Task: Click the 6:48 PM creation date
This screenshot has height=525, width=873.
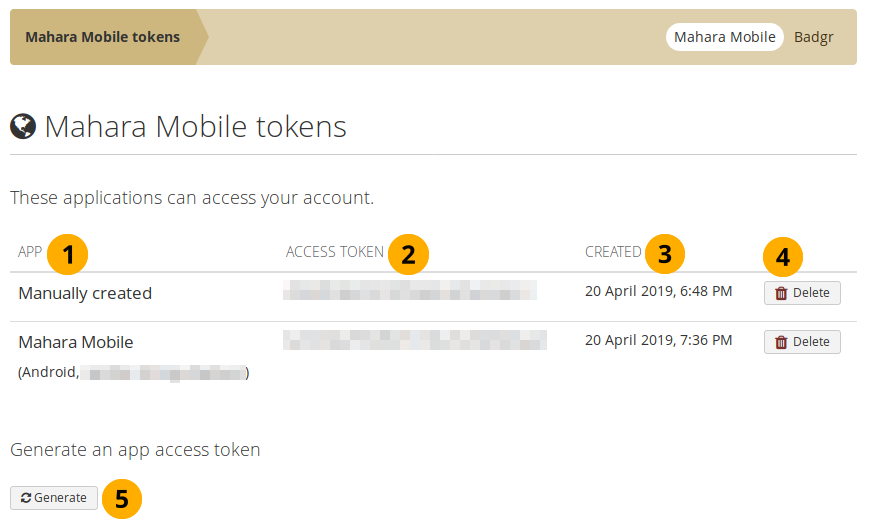Action: click(658, 292)
